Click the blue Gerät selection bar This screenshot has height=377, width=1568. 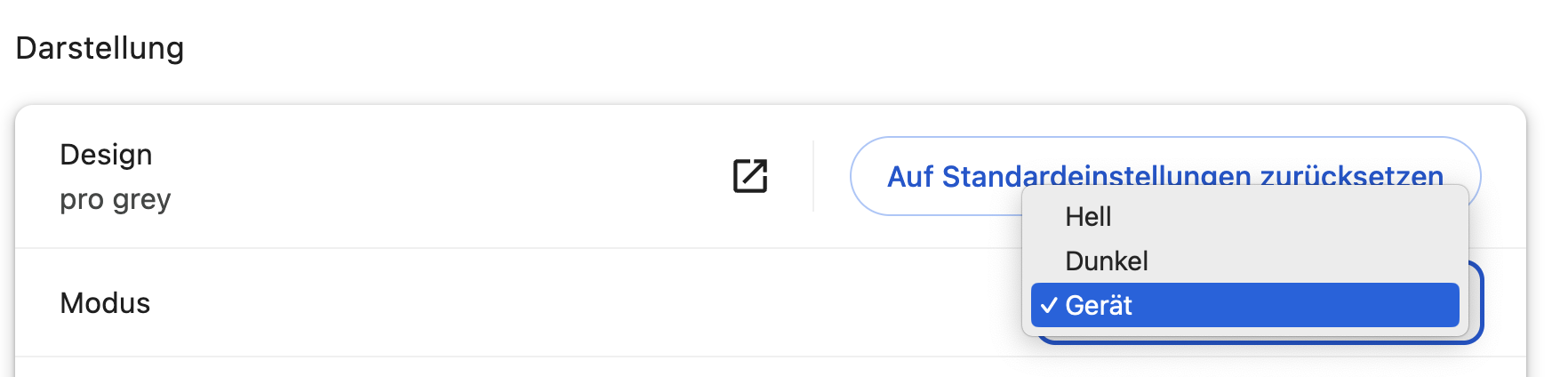(x=1244, y=305)
